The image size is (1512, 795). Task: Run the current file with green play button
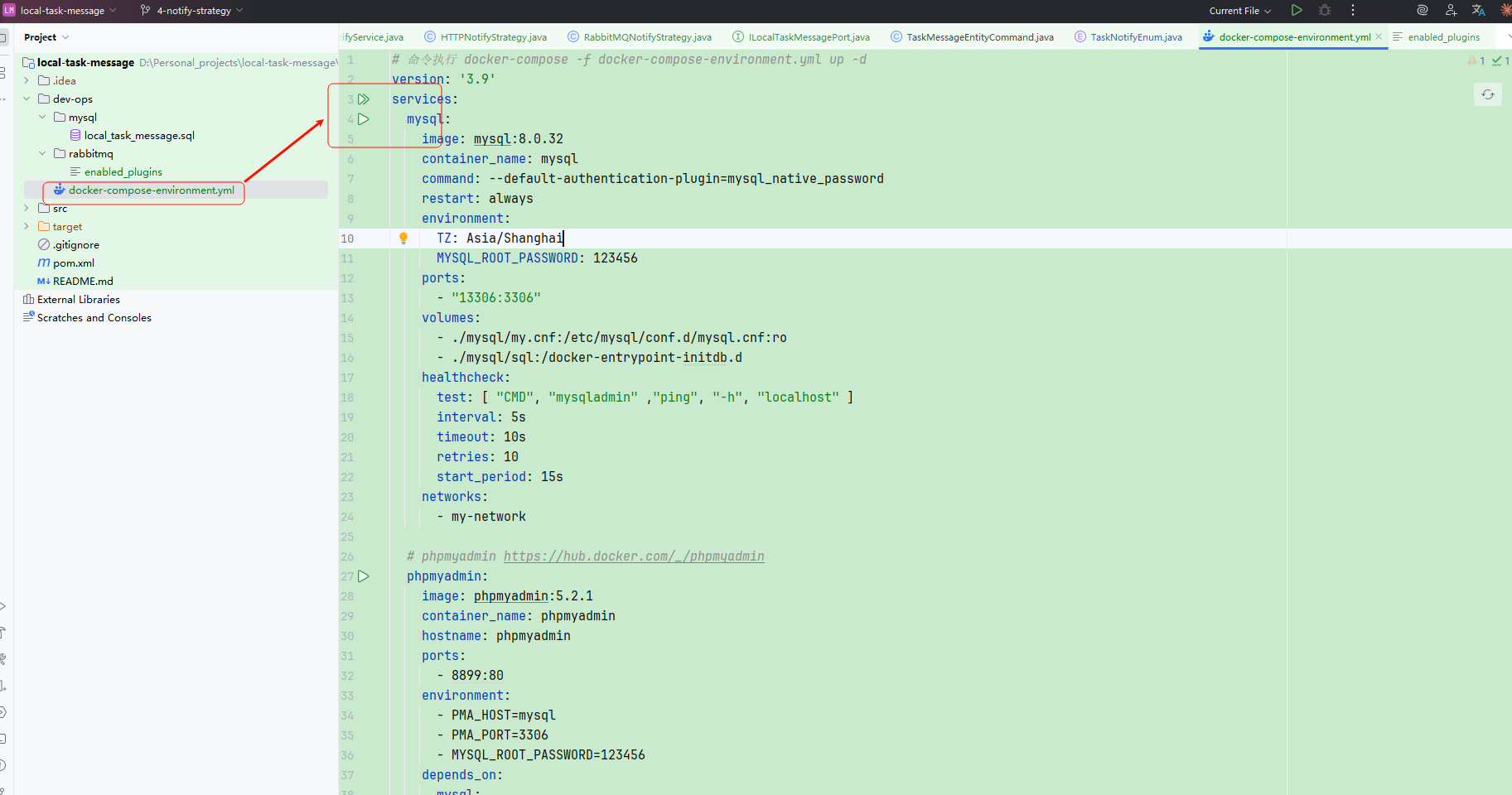click(x=1297, y=10)
